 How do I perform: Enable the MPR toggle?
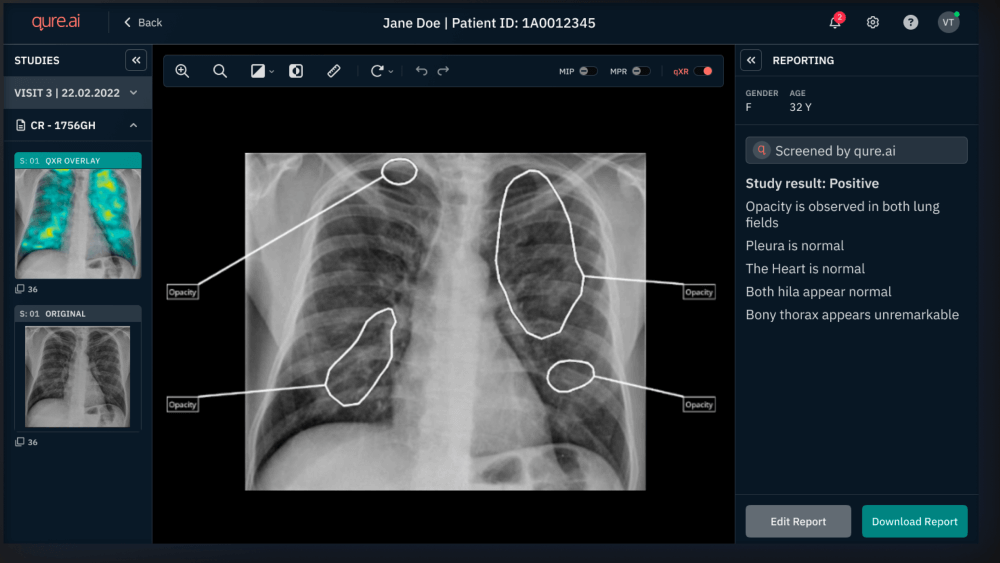(641, 71)
